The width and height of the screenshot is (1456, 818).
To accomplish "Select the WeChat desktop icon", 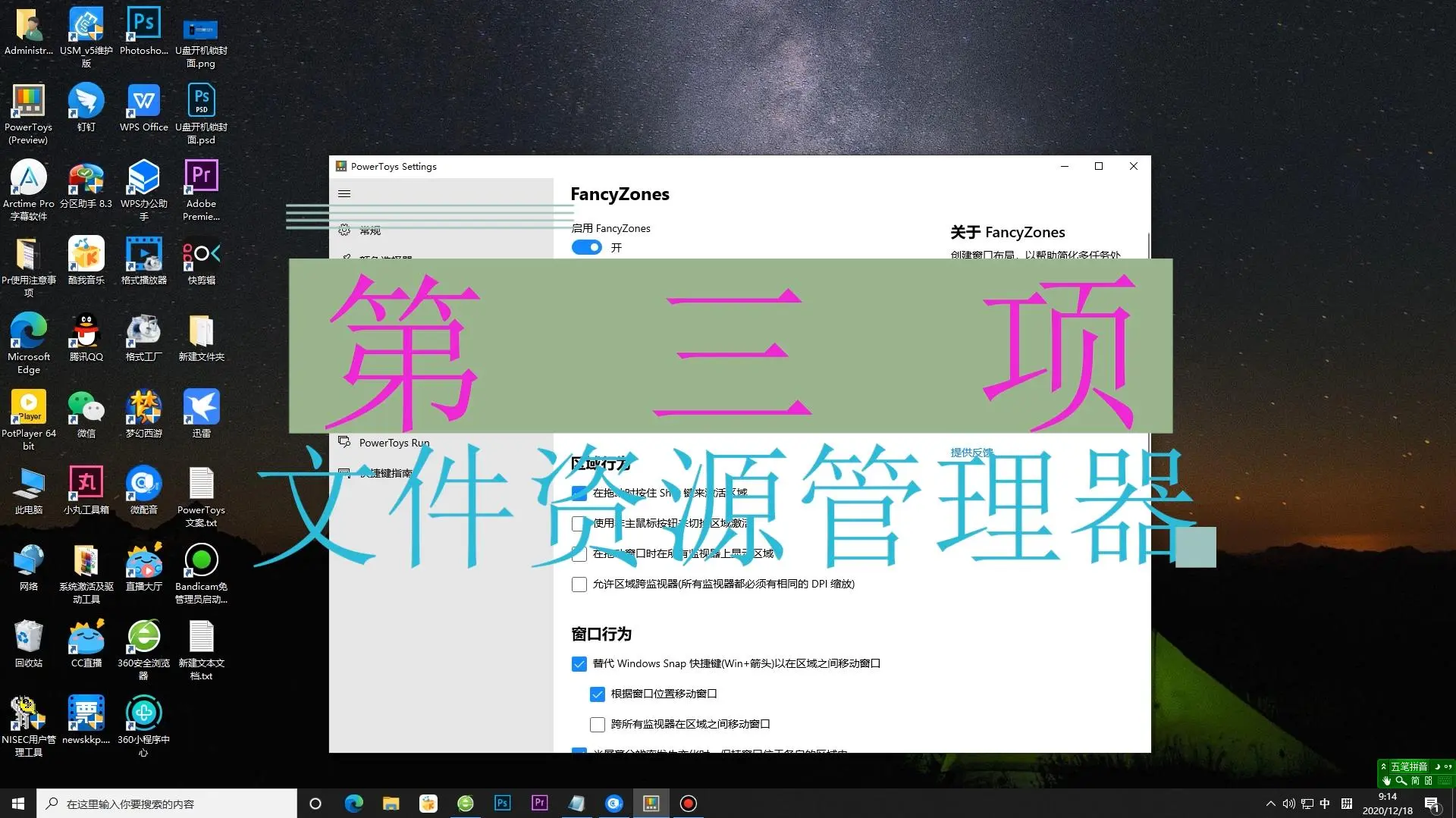I will pyautogui.click(x=86, y=414).
